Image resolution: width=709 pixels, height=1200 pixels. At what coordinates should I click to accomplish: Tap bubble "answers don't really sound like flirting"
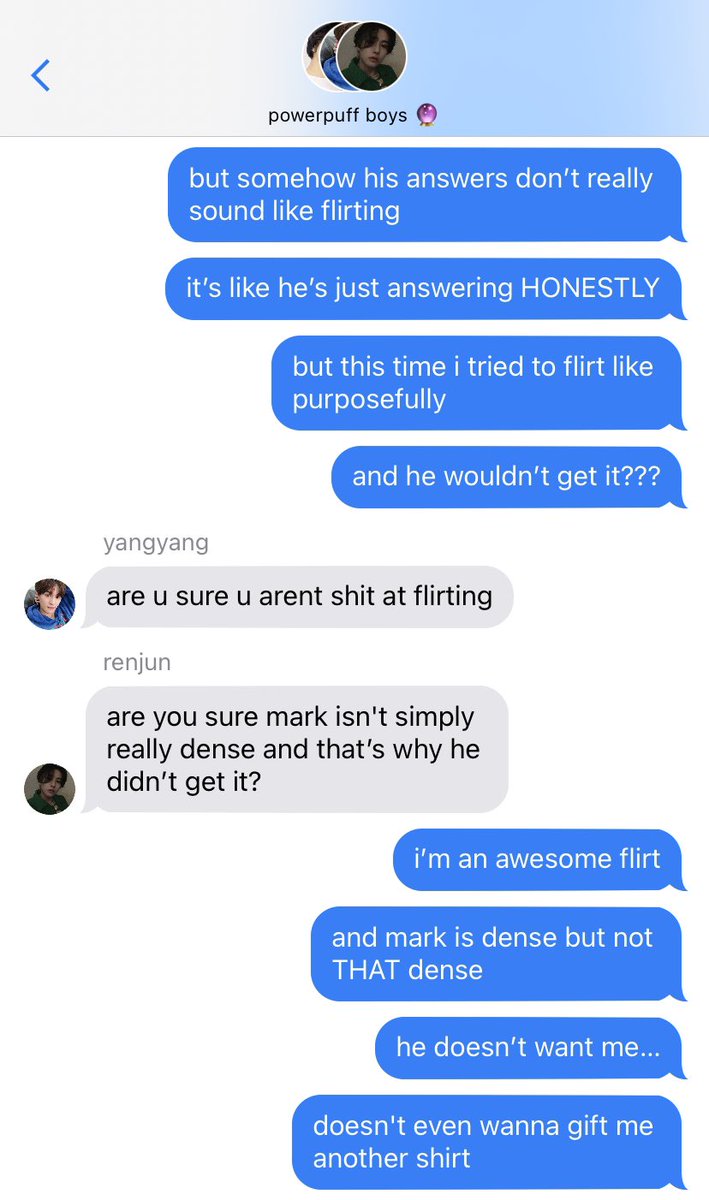pos(426,194)
